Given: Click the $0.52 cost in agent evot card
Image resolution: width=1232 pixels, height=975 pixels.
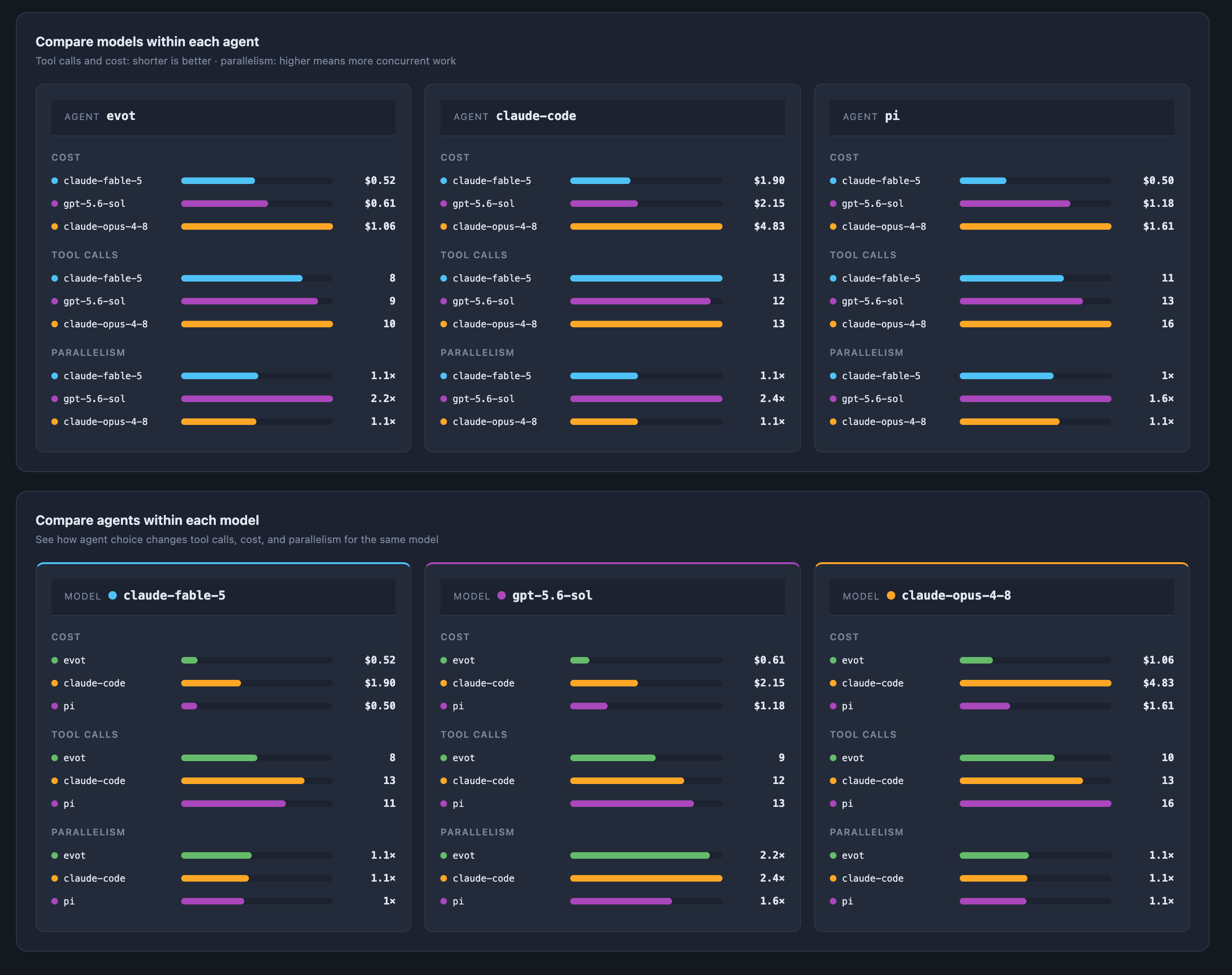Looking at the screenshot, I should point(380,180).
